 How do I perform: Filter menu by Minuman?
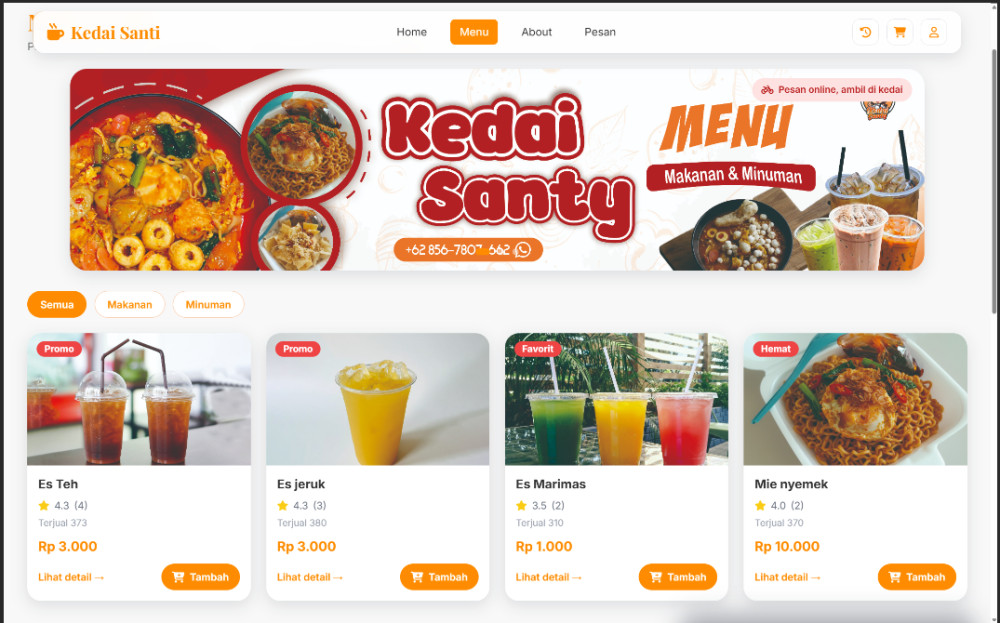pos(208,305)
